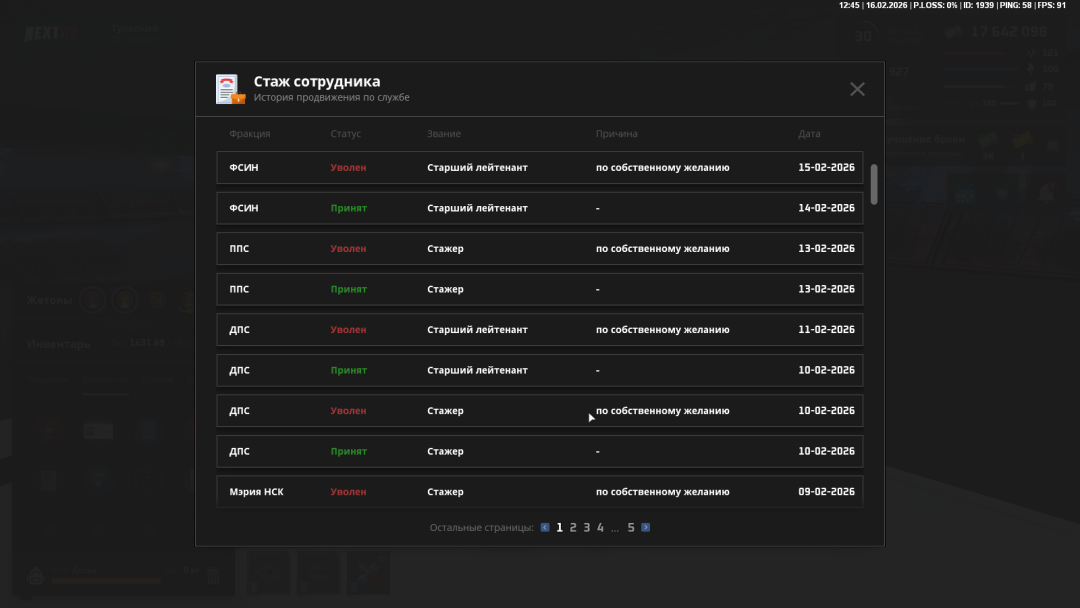Select ДПС Уволен row dated 11-02-2026
Image resolution: width=1080 pixels, height=608 pixels.
tap(539, 330)
